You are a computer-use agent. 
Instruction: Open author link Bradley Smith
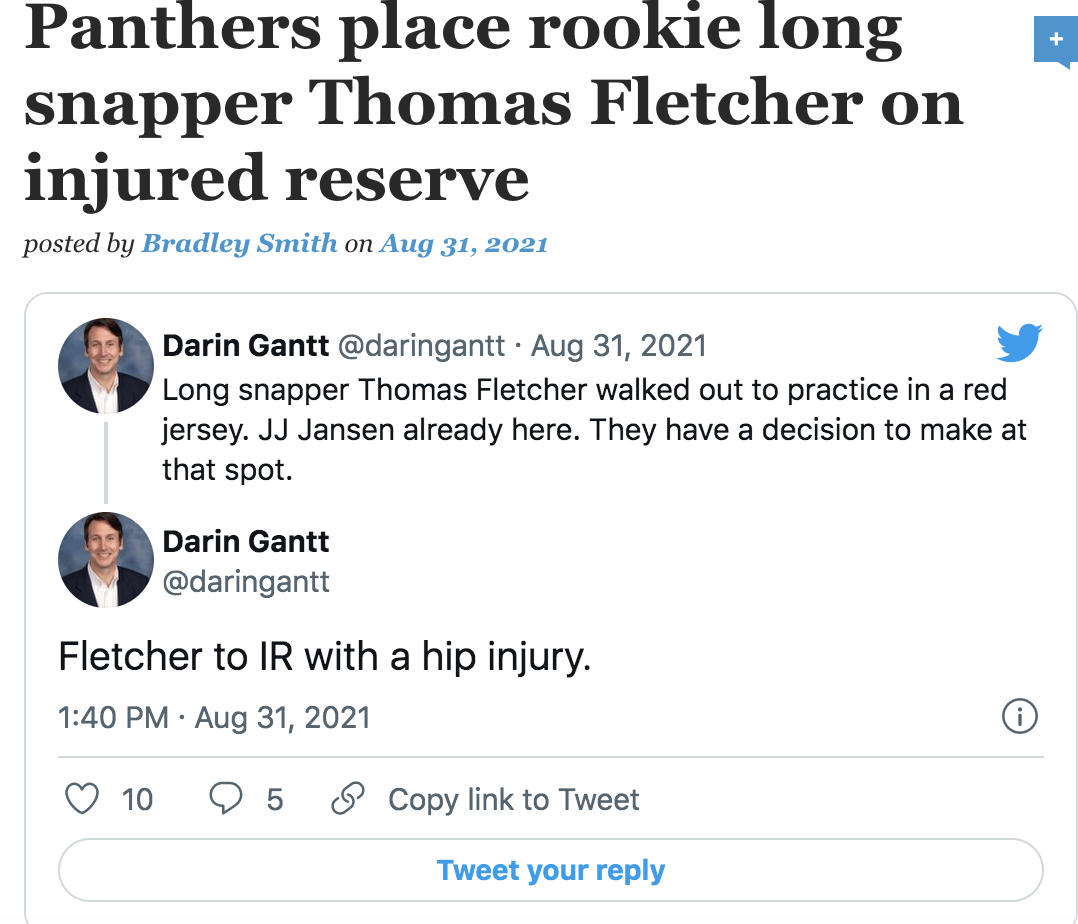point(239,243)
